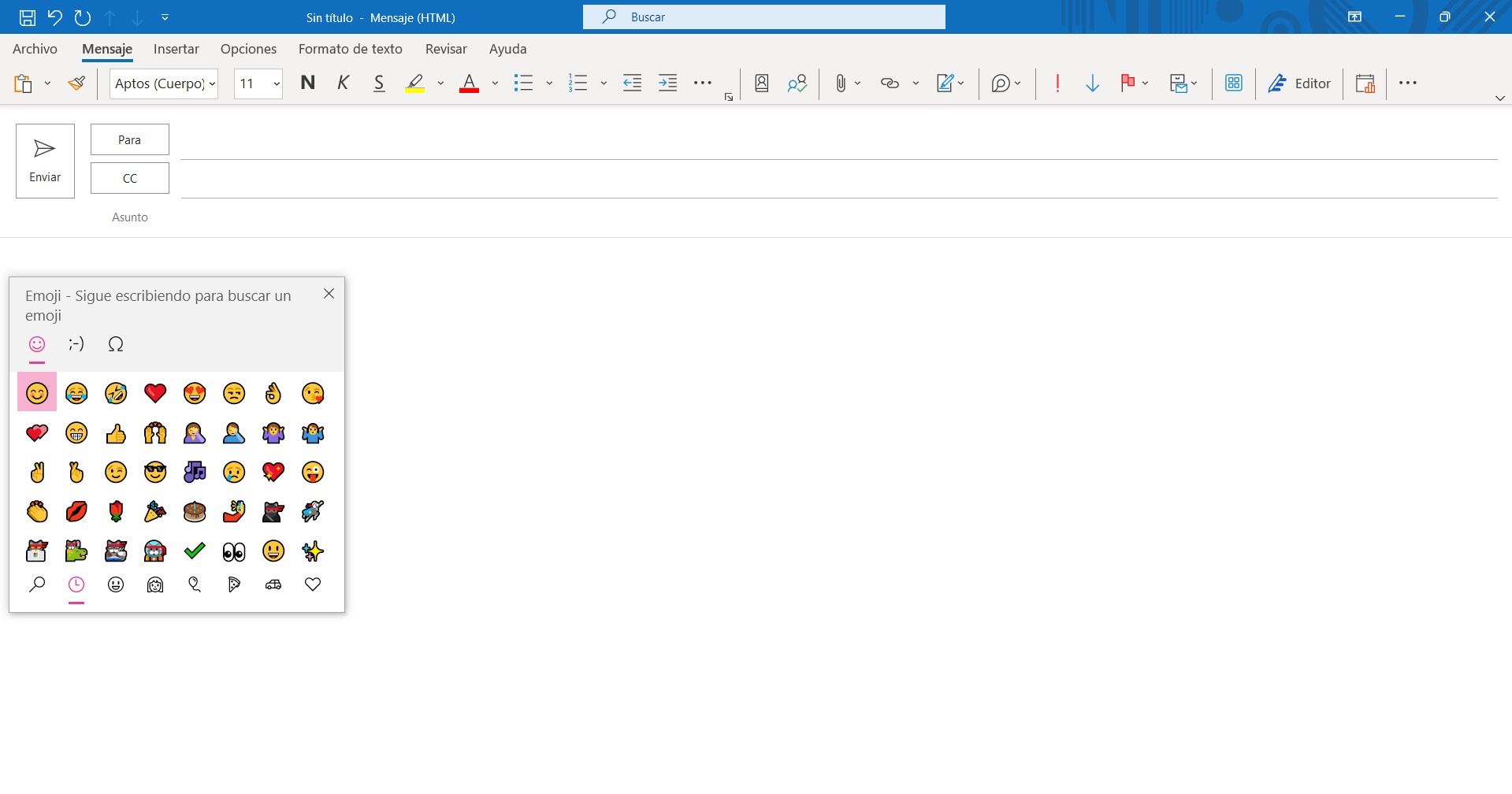1512x794 pixels.
Task: Click into the Asunto subject field
Action: click(x=839, y=217)
